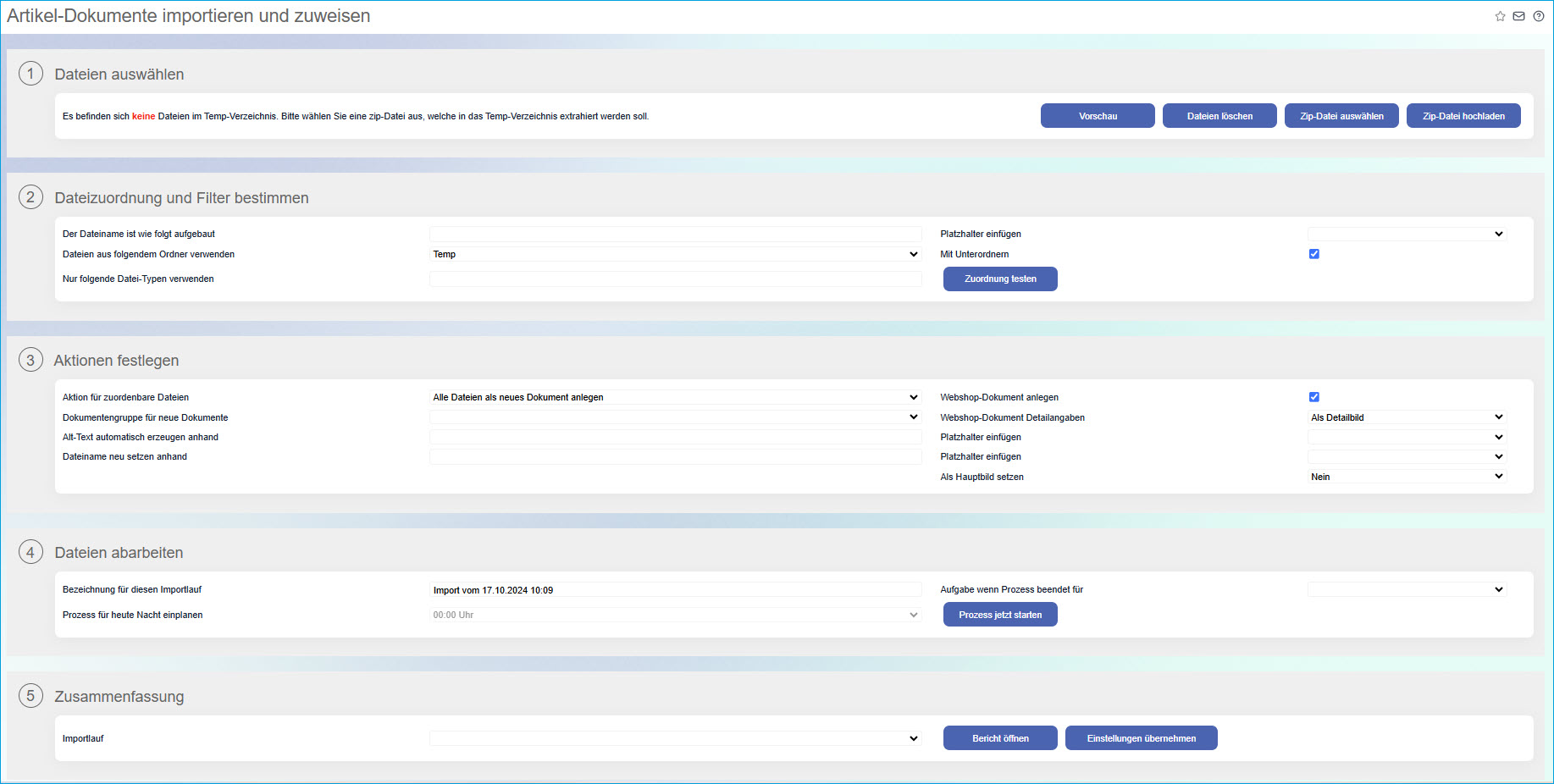Open 'Dokumentengruppe für neue Dokumente' dropdown
Screen dimensions: 1554x784
coord(675,417)
